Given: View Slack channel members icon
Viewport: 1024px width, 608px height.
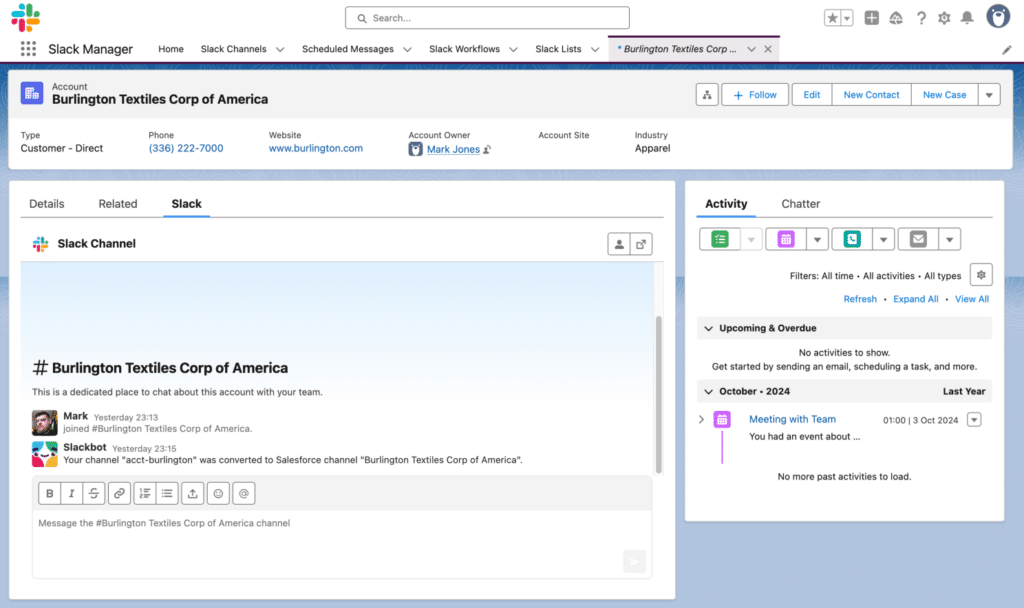Looking at the screenshot, I should pos(618,244).
